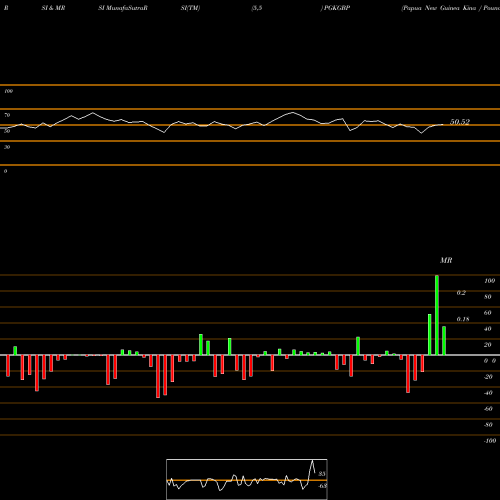Click the -20 label on MR axis
Screen dimensions: 500x500
(488, 377)
